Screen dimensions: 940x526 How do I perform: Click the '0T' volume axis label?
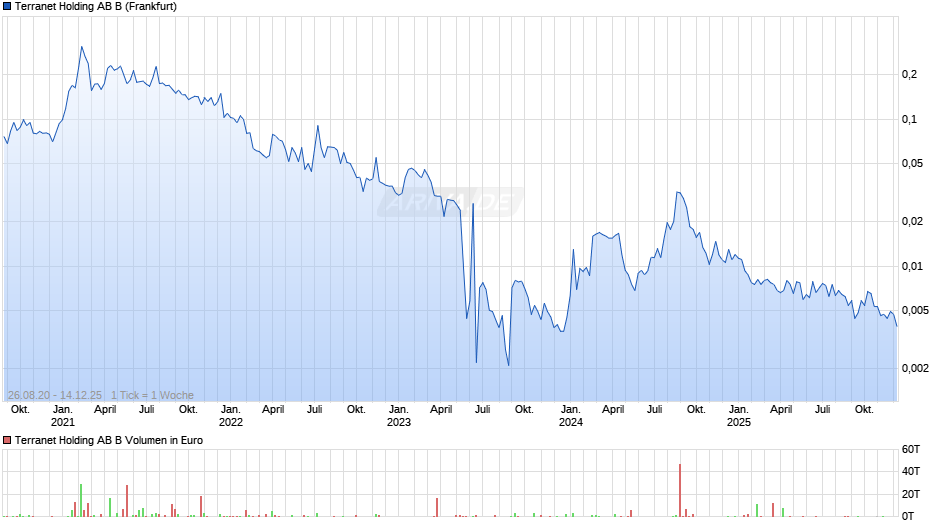908,516
